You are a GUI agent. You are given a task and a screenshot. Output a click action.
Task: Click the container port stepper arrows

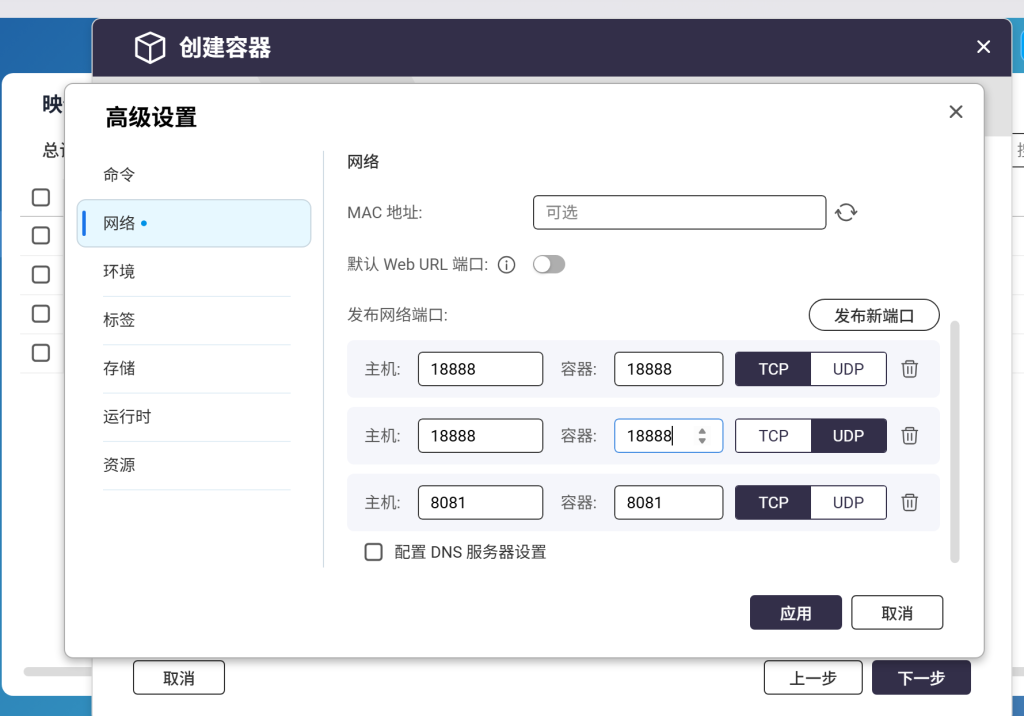tap(702, 436)
